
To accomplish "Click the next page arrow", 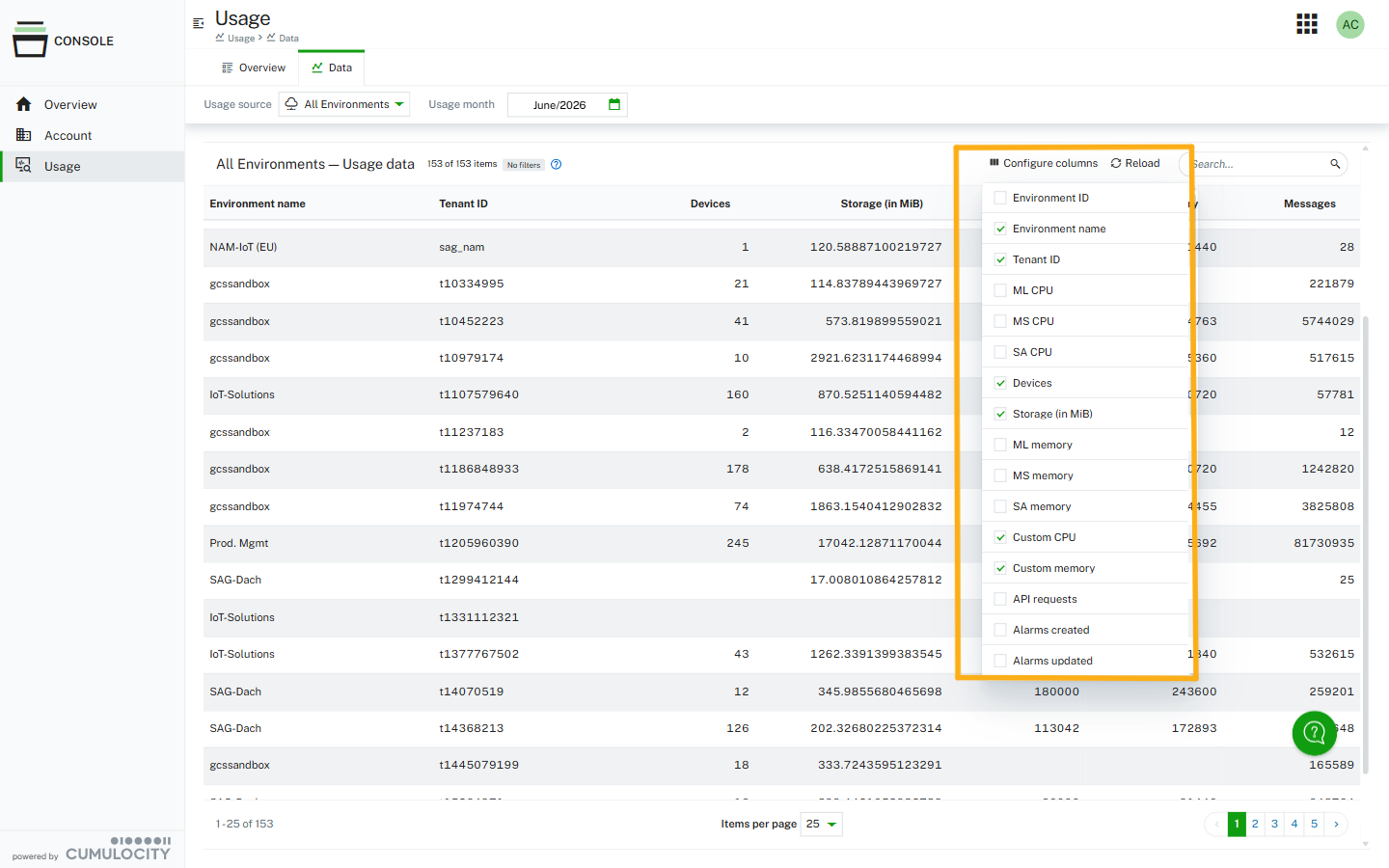I will coord(1336,824).
